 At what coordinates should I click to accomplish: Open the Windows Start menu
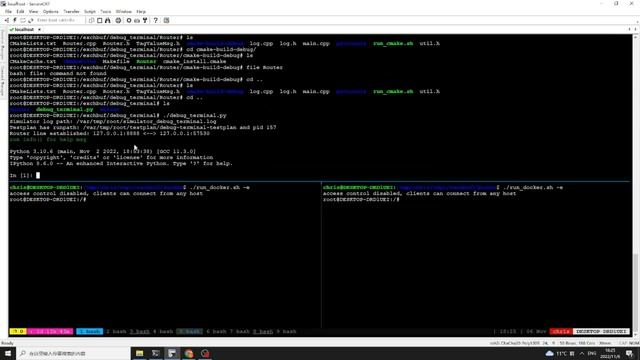pos(8,353)
